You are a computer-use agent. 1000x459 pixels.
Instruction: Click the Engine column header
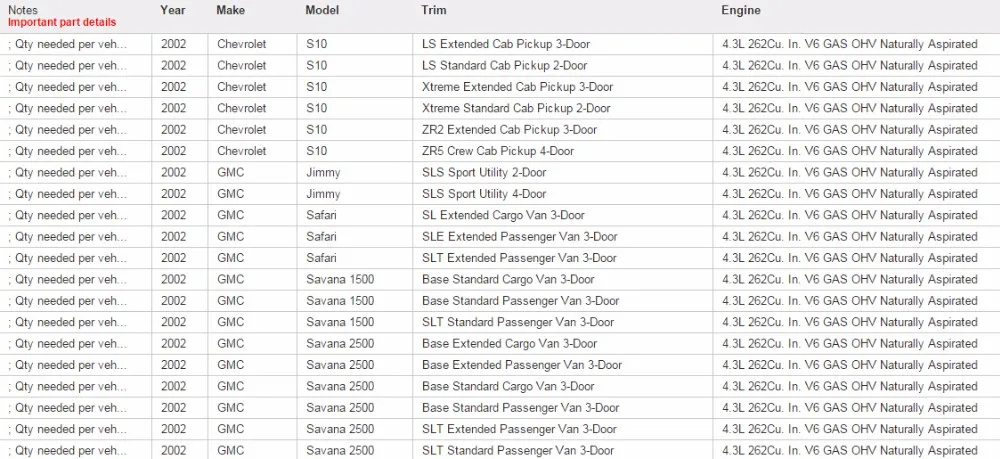click(740, 10)
